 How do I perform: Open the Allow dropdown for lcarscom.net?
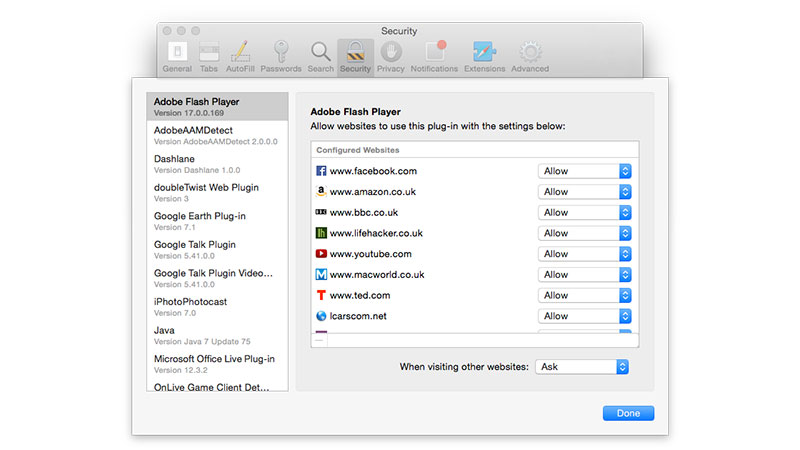coord(585,316)
